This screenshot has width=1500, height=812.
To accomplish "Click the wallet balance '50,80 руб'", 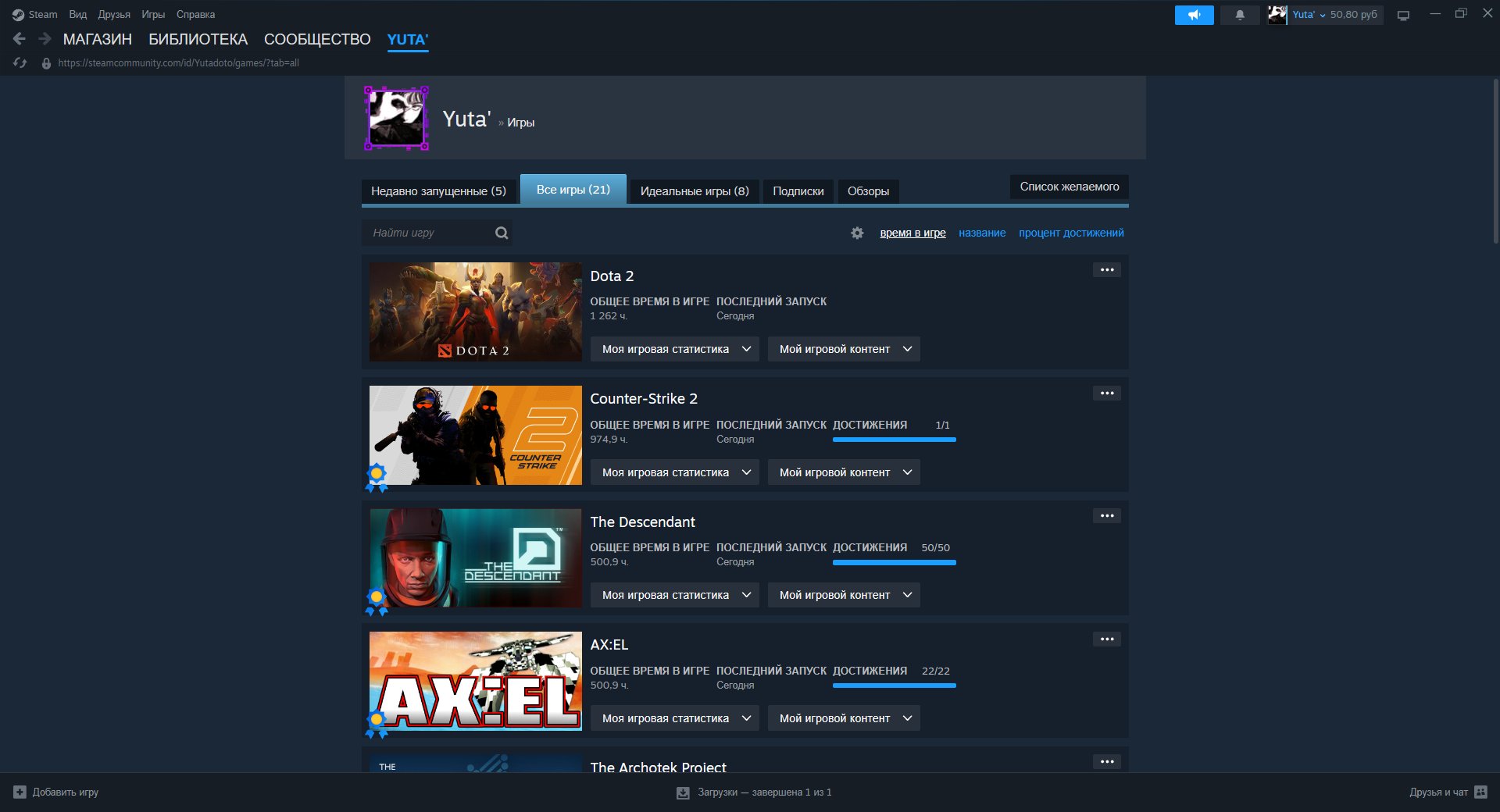I will [x=1354, y=15].
